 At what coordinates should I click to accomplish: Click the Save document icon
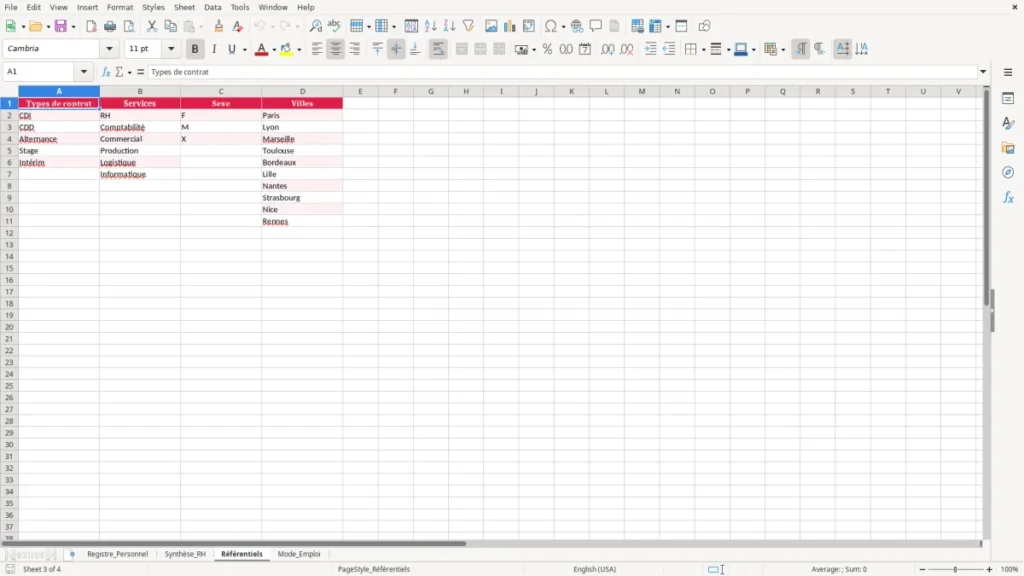(61, 26)
